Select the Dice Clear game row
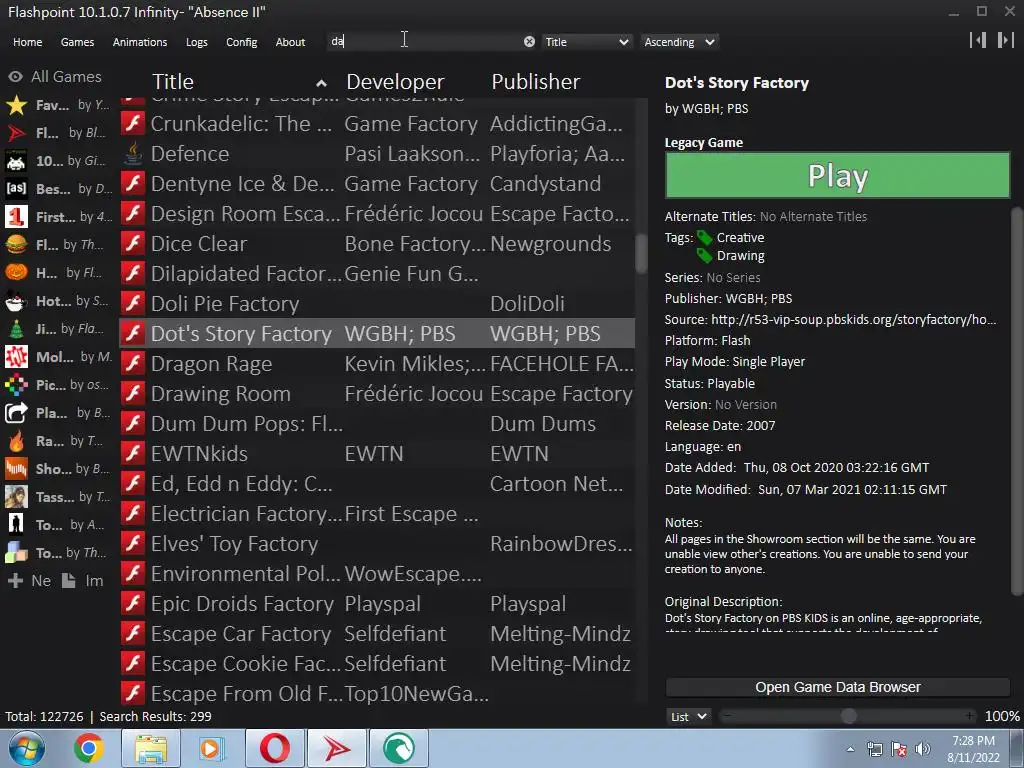Viewport: 1024px width, 768px height. point(377,244)
